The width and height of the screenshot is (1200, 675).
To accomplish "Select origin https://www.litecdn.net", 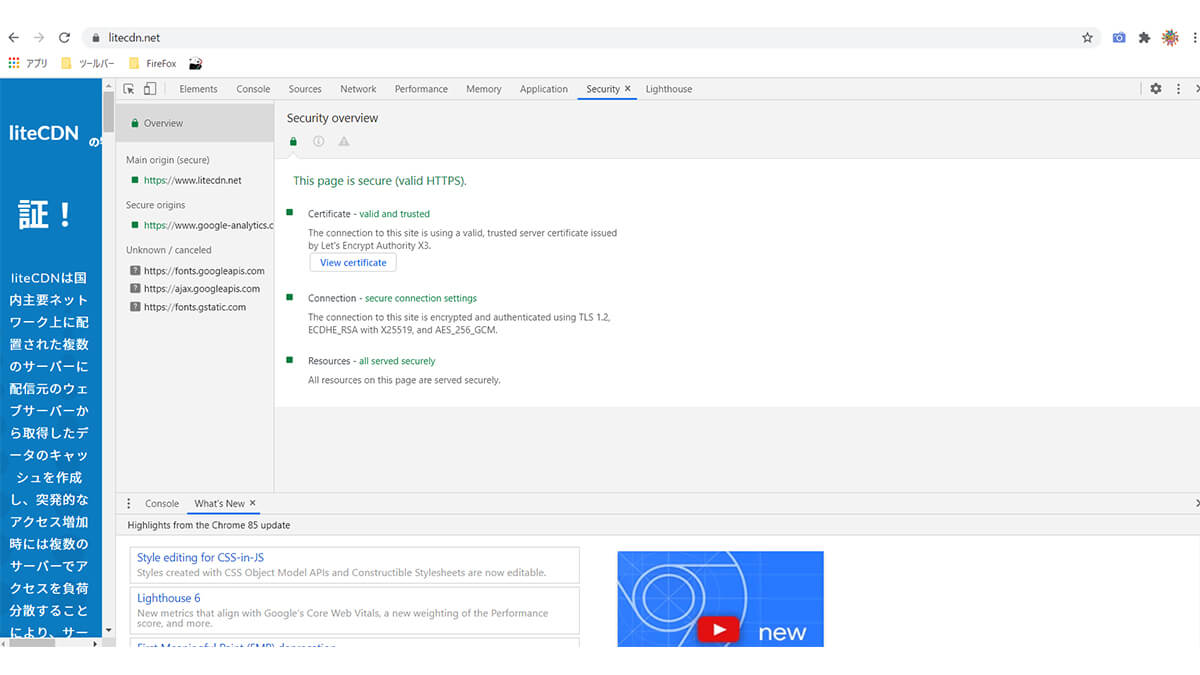I will [194, 180].
